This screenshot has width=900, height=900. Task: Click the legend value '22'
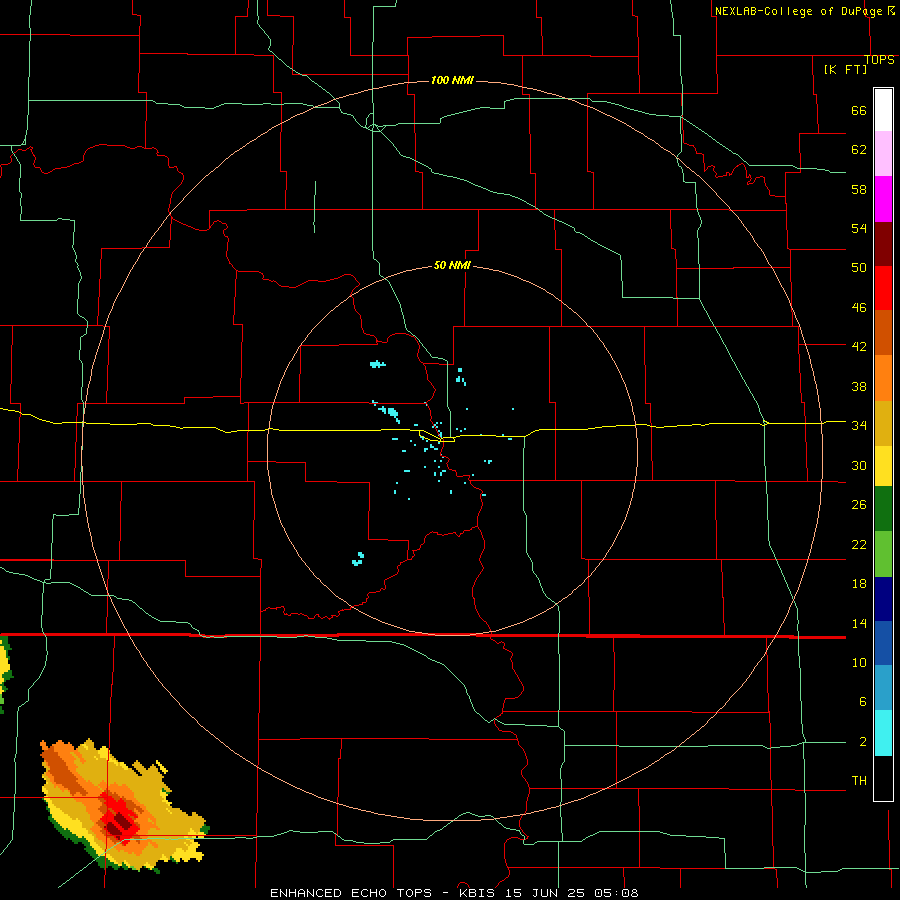pyautogui.click(x=859, y=544)
